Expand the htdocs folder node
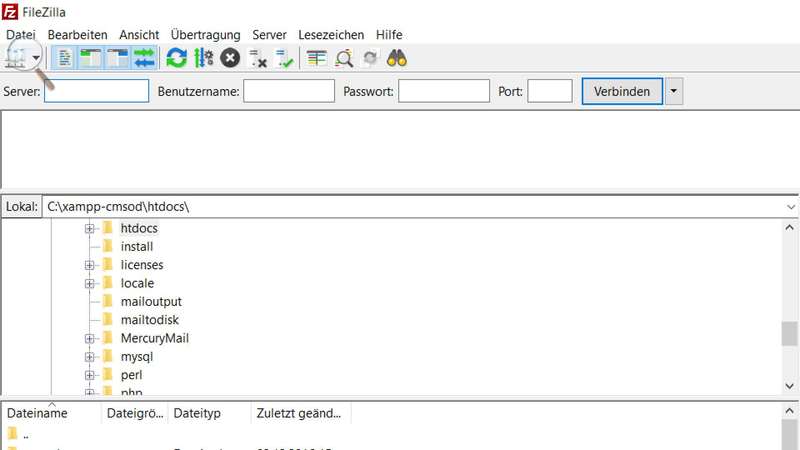Image resolution: width=800 pixels, height=450 pixels. (x=89, y=229)
